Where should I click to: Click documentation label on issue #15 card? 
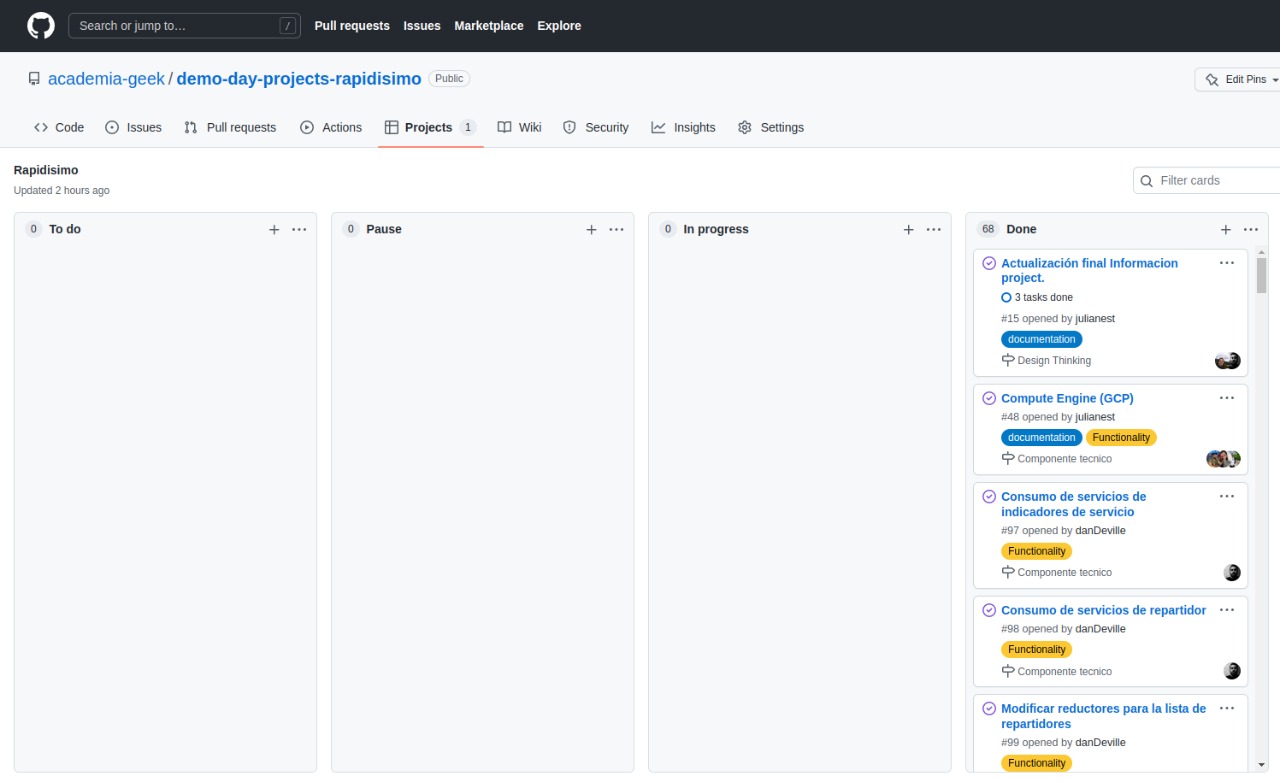(x=1041, y=339)
